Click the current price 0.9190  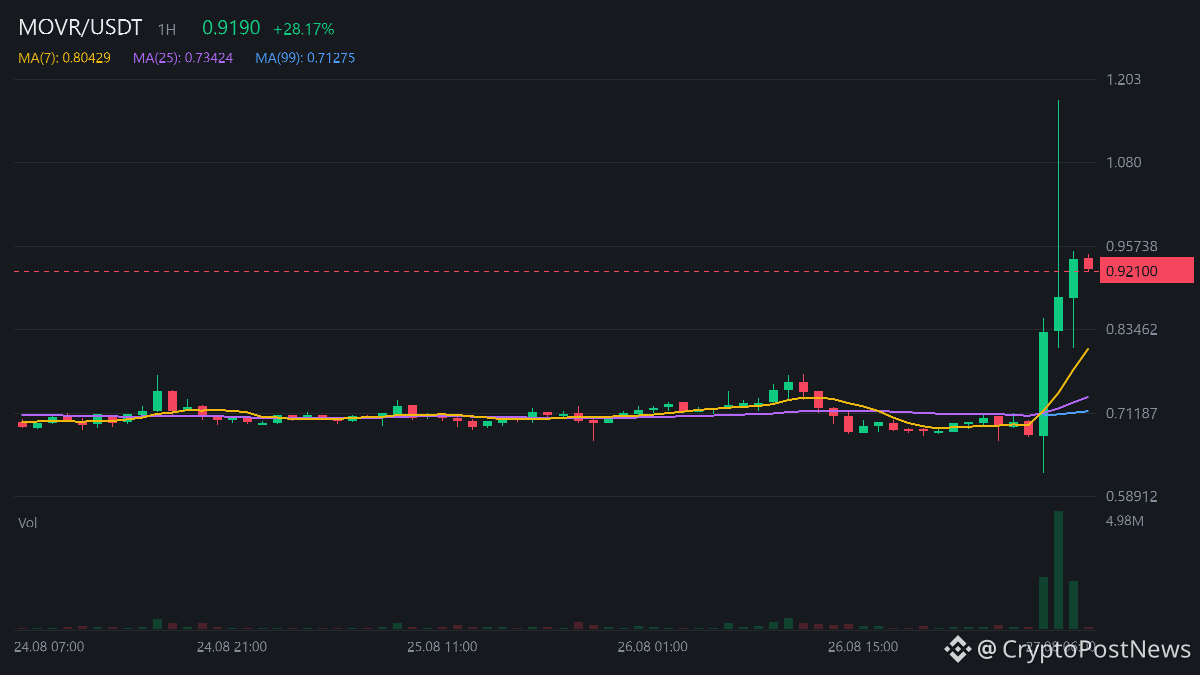click(x=231, y=28)
